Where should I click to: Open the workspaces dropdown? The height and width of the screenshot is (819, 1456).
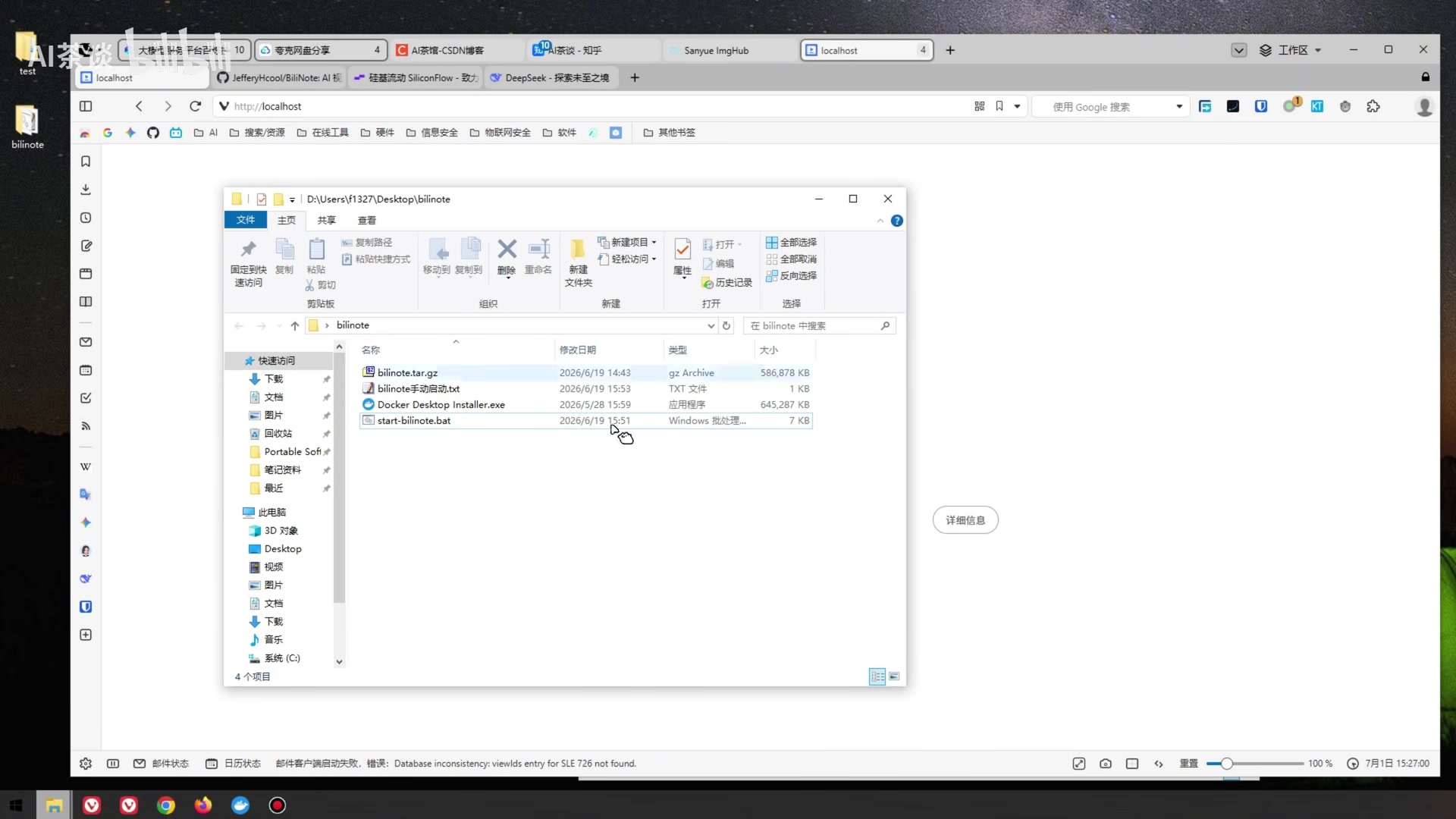(x=1291, y=50)
